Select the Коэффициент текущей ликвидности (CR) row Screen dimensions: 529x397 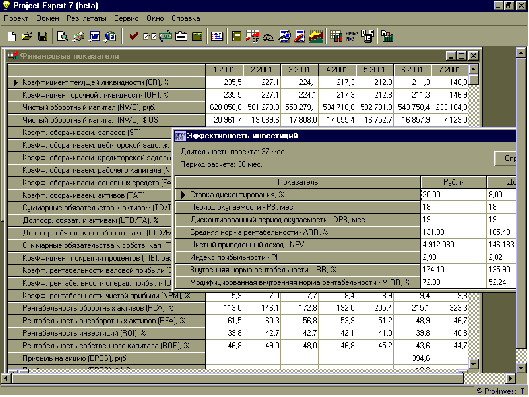[106, 82]
